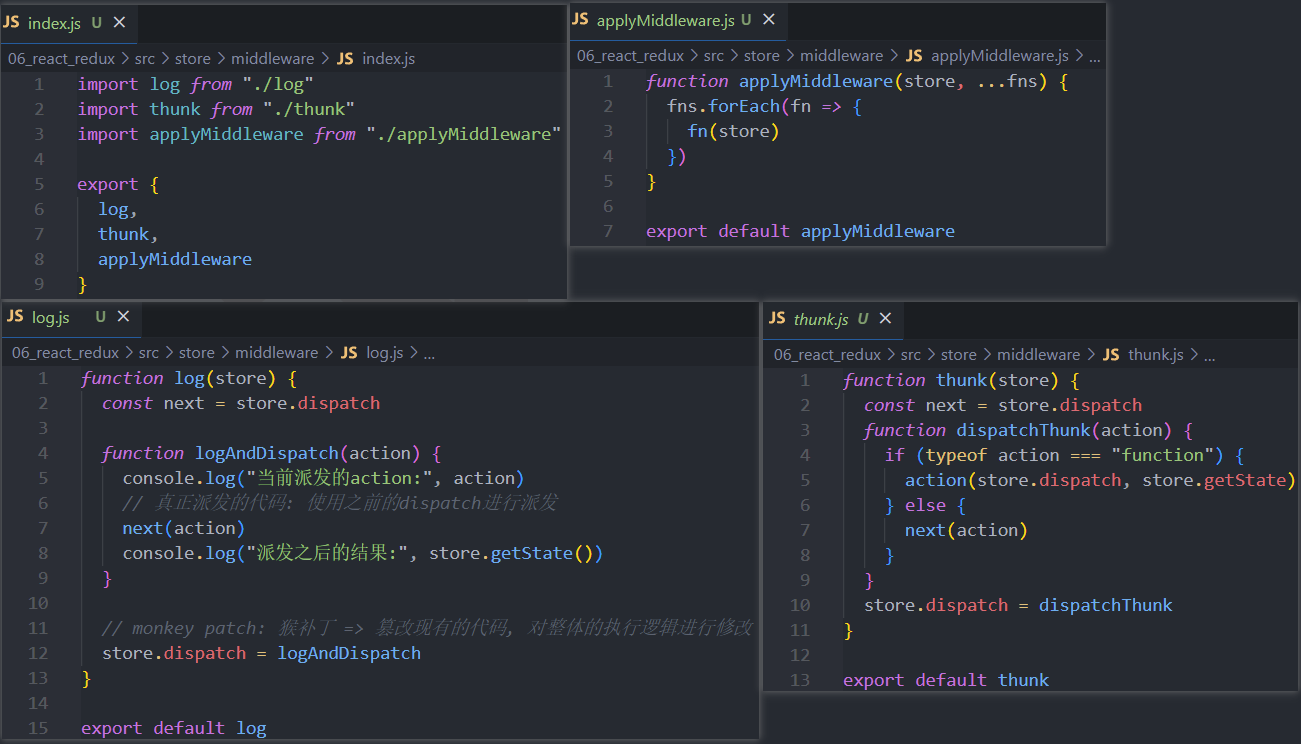Open index.js filename breadcrumb
The image size is (1301, 744).
pos(388,59)
